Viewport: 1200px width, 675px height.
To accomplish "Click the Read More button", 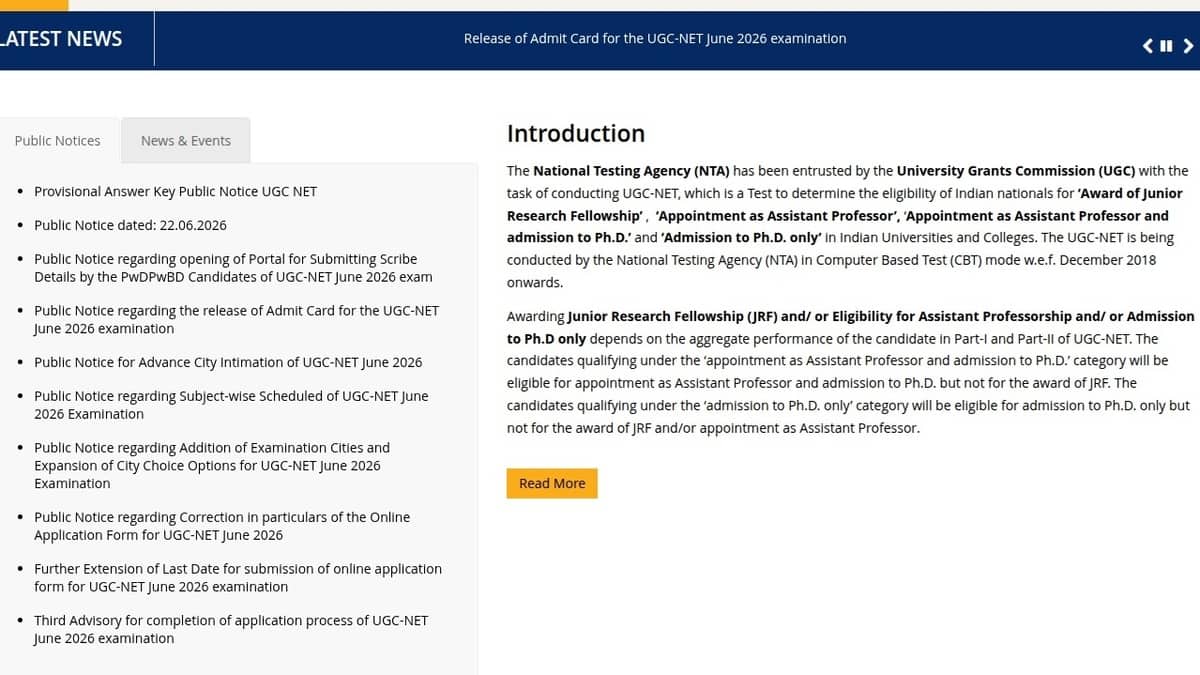I will pos(552,483).
